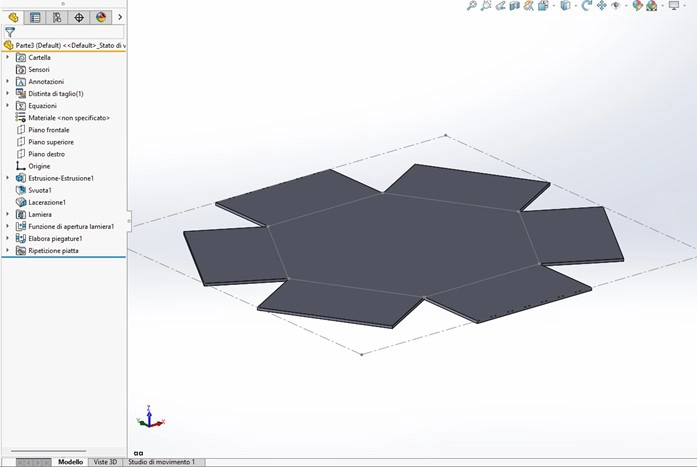Screen dimensions: 697x467
Task: Expand the Ripetizione piatta node
Action: click(8, 251)
